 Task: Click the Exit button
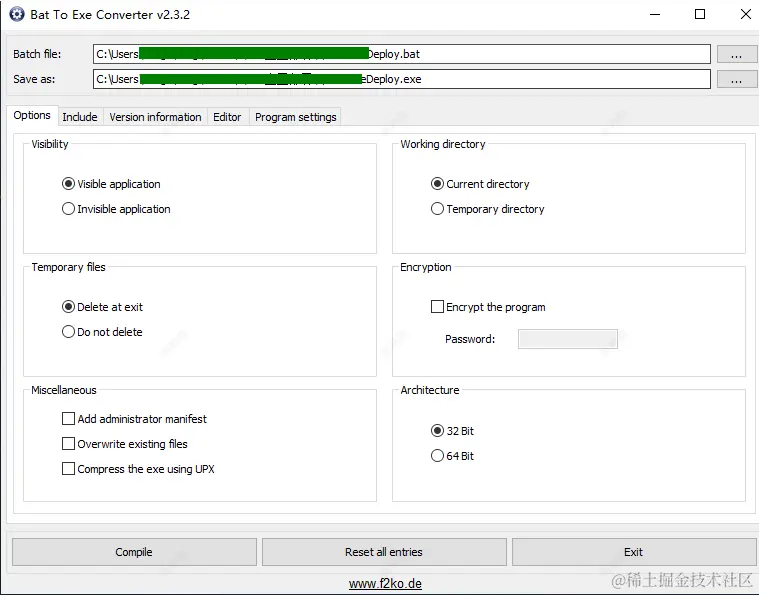(633, 552)
